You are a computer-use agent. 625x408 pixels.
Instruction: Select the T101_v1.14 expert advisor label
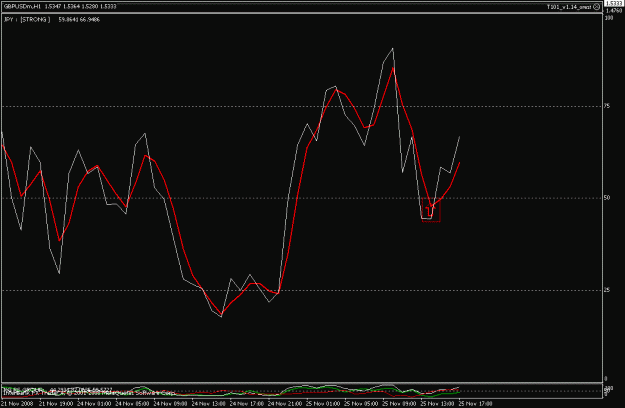click(x=569, y=7)
